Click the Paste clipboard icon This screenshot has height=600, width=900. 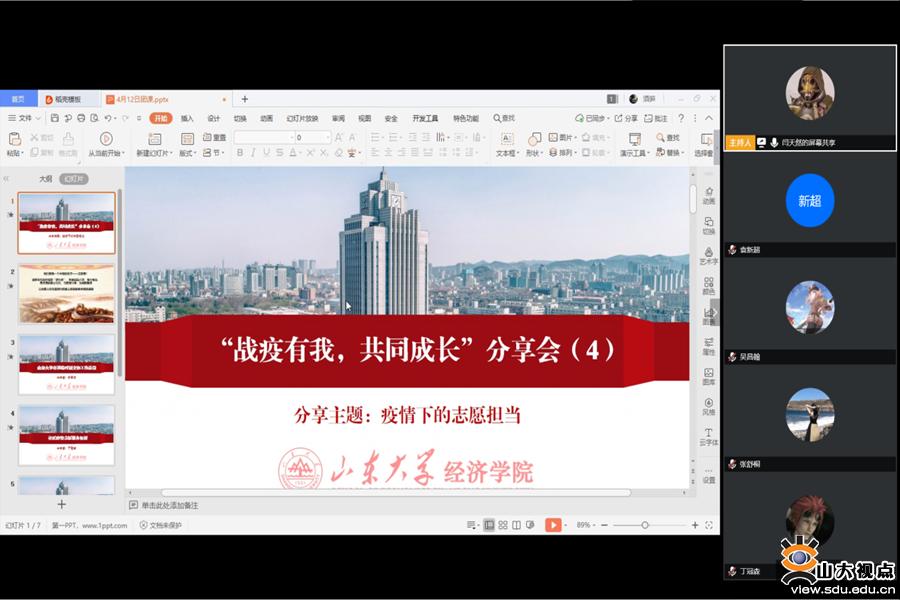pyautogui.click(x=14, y=139)
